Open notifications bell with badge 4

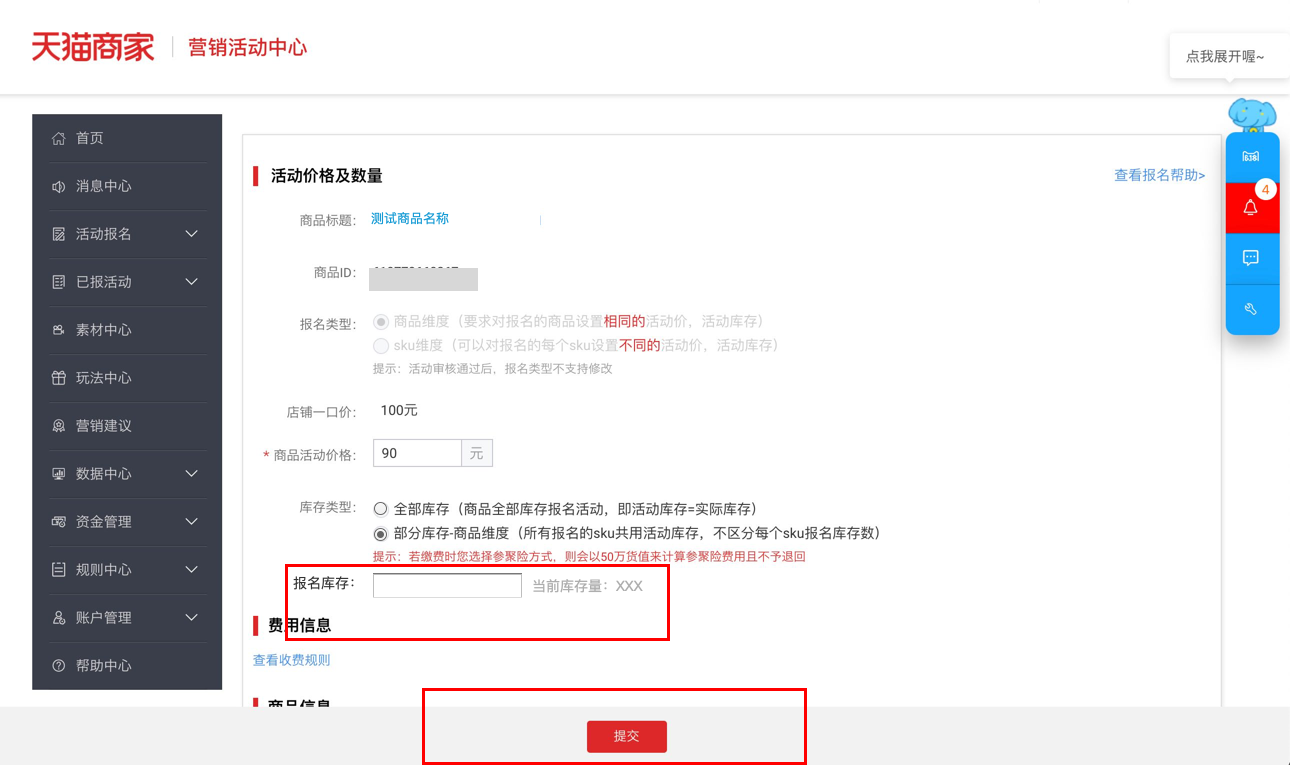click(1251, 208)
